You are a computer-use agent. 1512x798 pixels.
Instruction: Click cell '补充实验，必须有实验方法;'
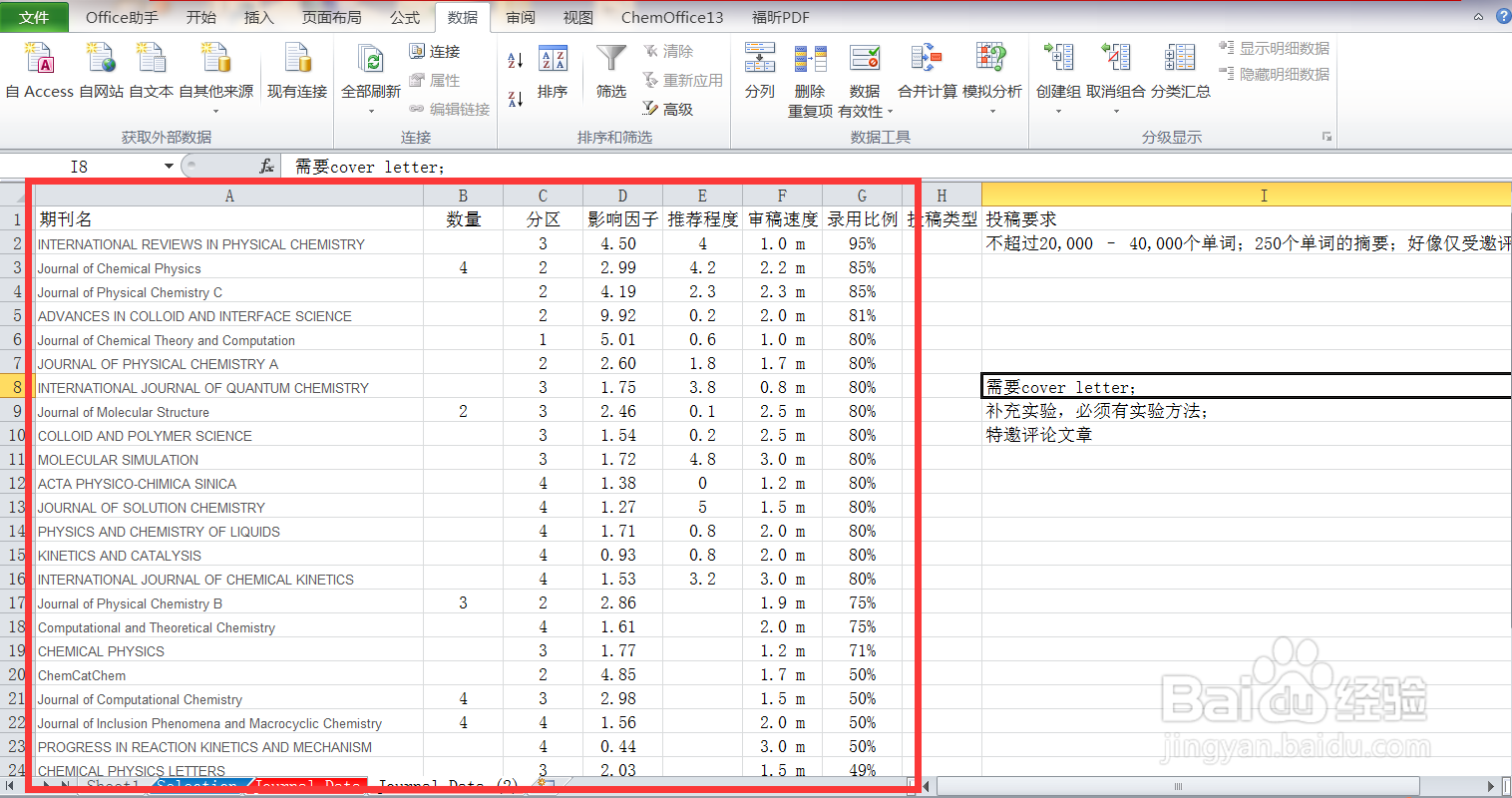pos(1247,411)
